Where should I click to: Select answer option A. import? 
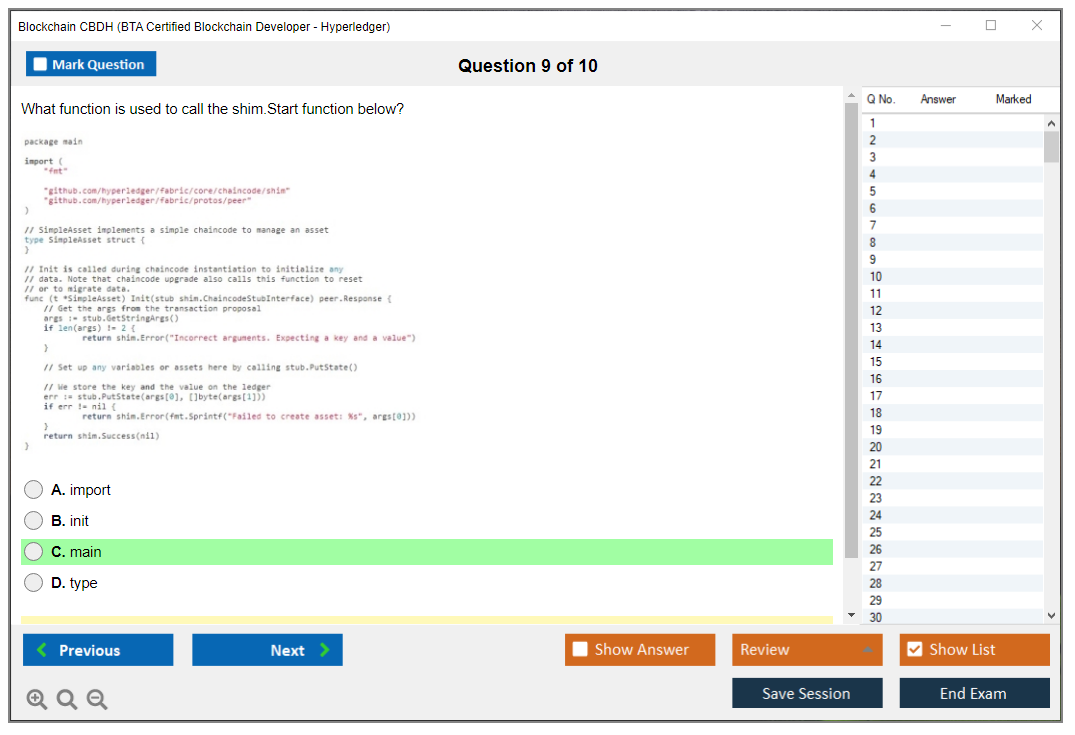tap(34, 490)
